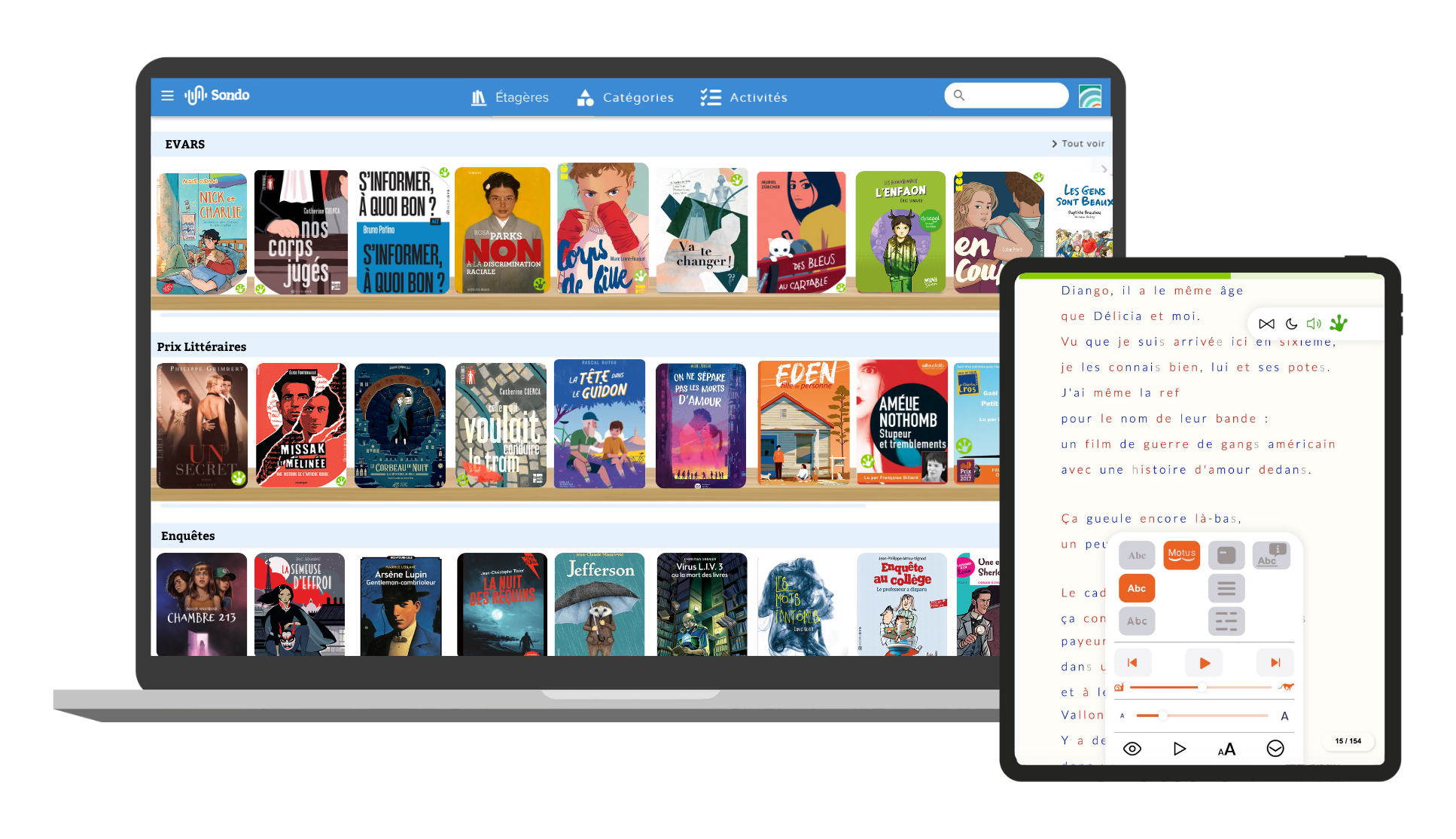Adjust the font size slider
Image resolution: width=1456 pixels, height=839 pixels.
[1202, 715]
